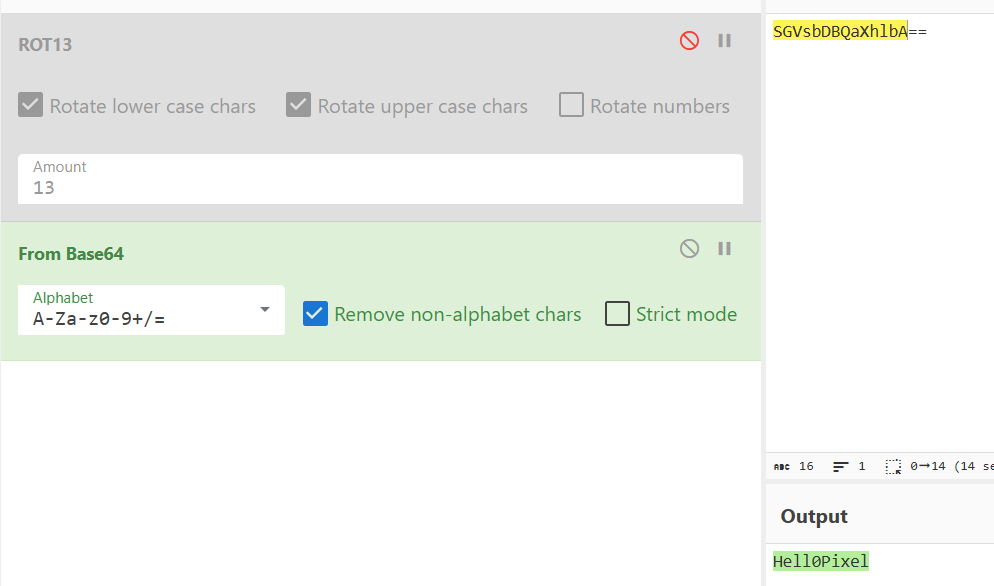Open the Base64 Alphabet dropdown arrow
Image resolution: width=994 pixels, height=586 pixels.
point(265,310)
